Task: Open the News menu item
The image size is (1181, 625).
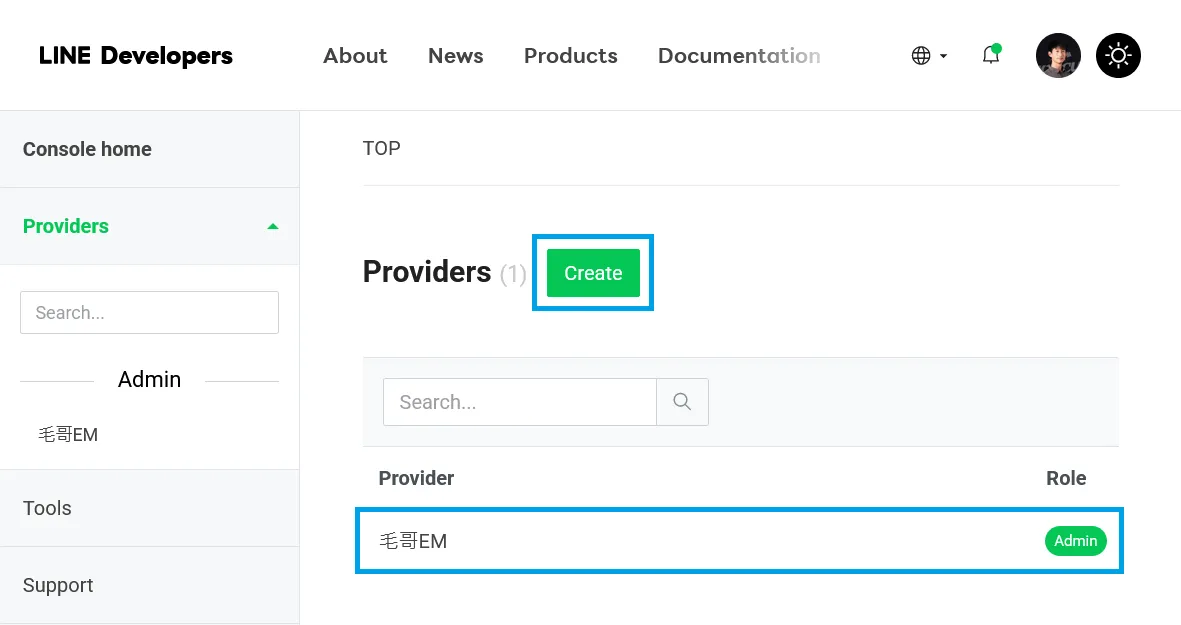Action: (456, 56)
